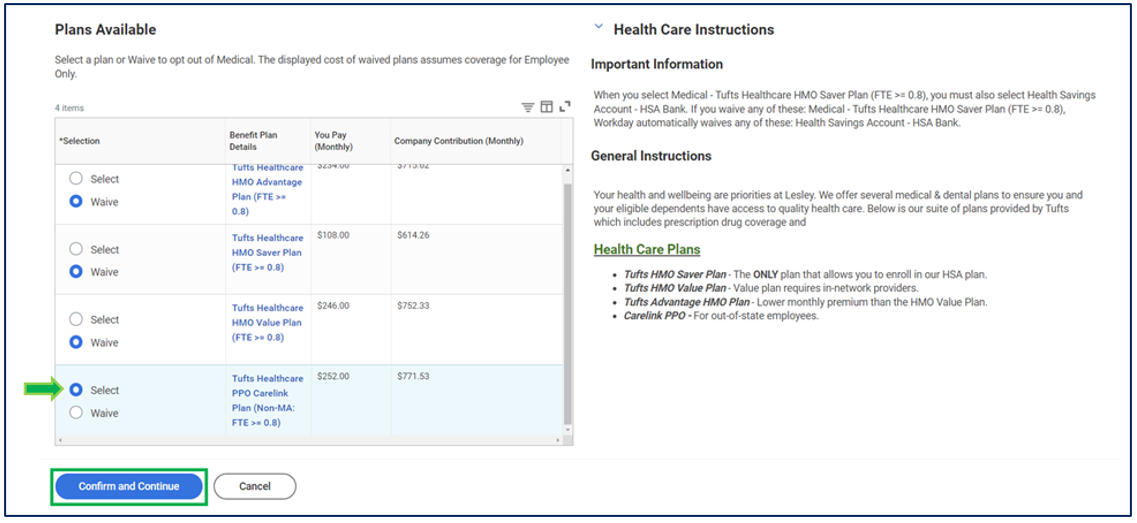Click the Plans Available heading
Viewport: 1137px width, 523px height.
(x=106, y=30)
